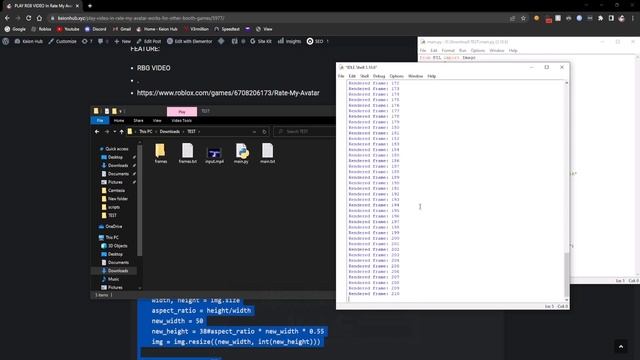The image size is (640, 360).
Task: Expand the File Explorer address history dropdown
Action: 254,131
